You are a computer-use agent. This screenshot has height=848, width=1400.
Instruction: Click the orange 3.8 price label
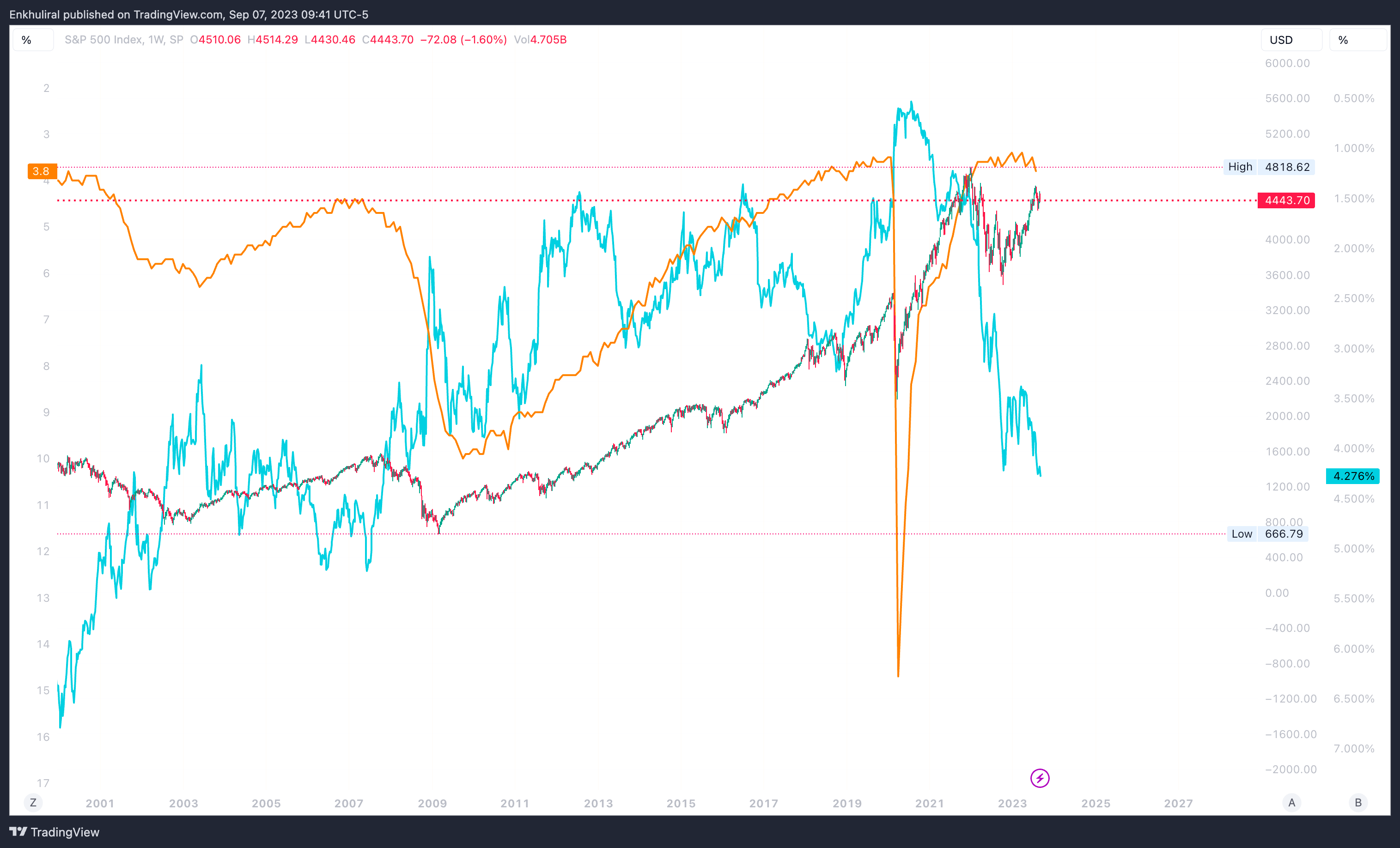click(x=42, y=171)
